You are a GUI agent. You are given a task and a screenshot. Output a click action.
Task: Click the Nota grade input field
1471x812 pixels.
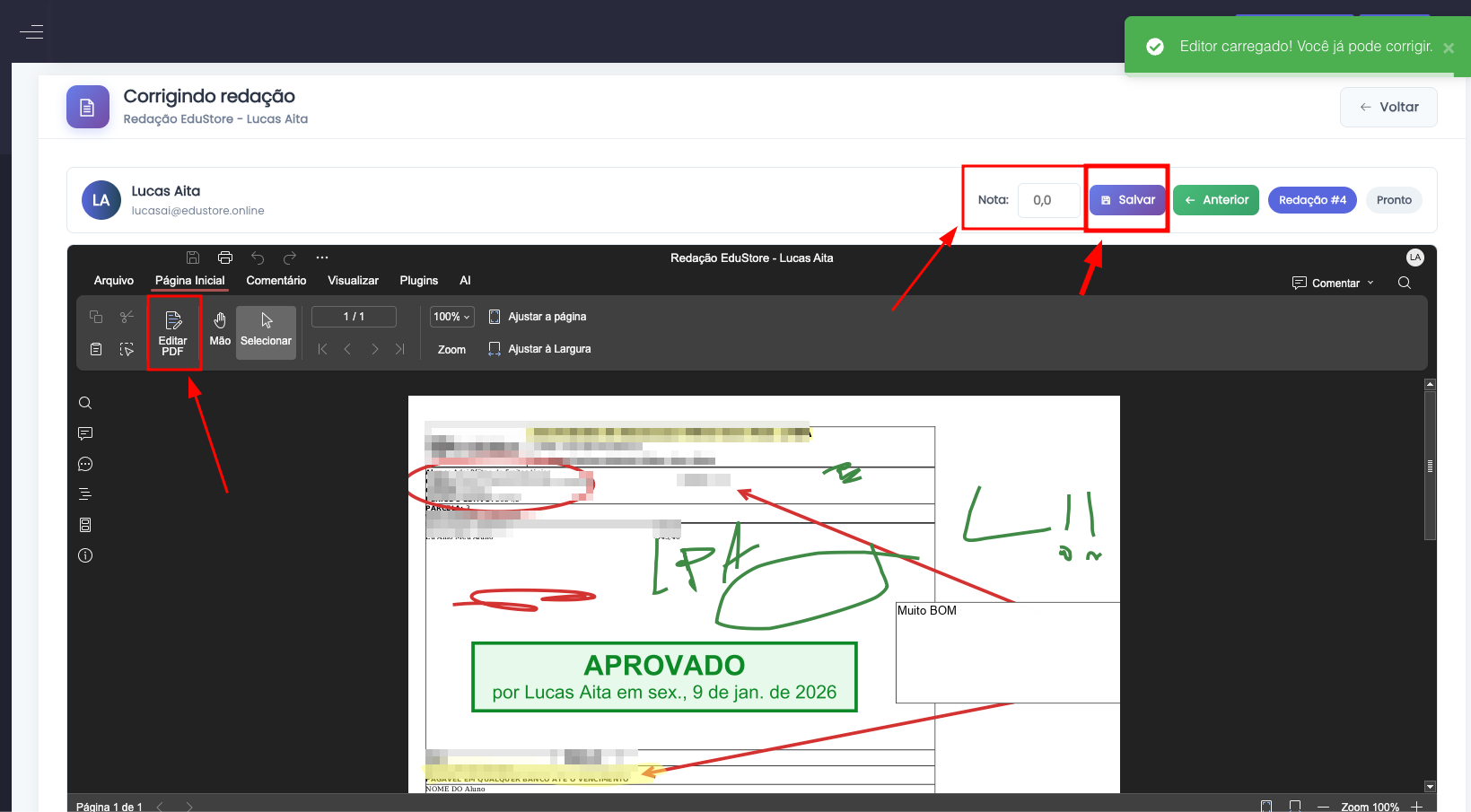1048,200
